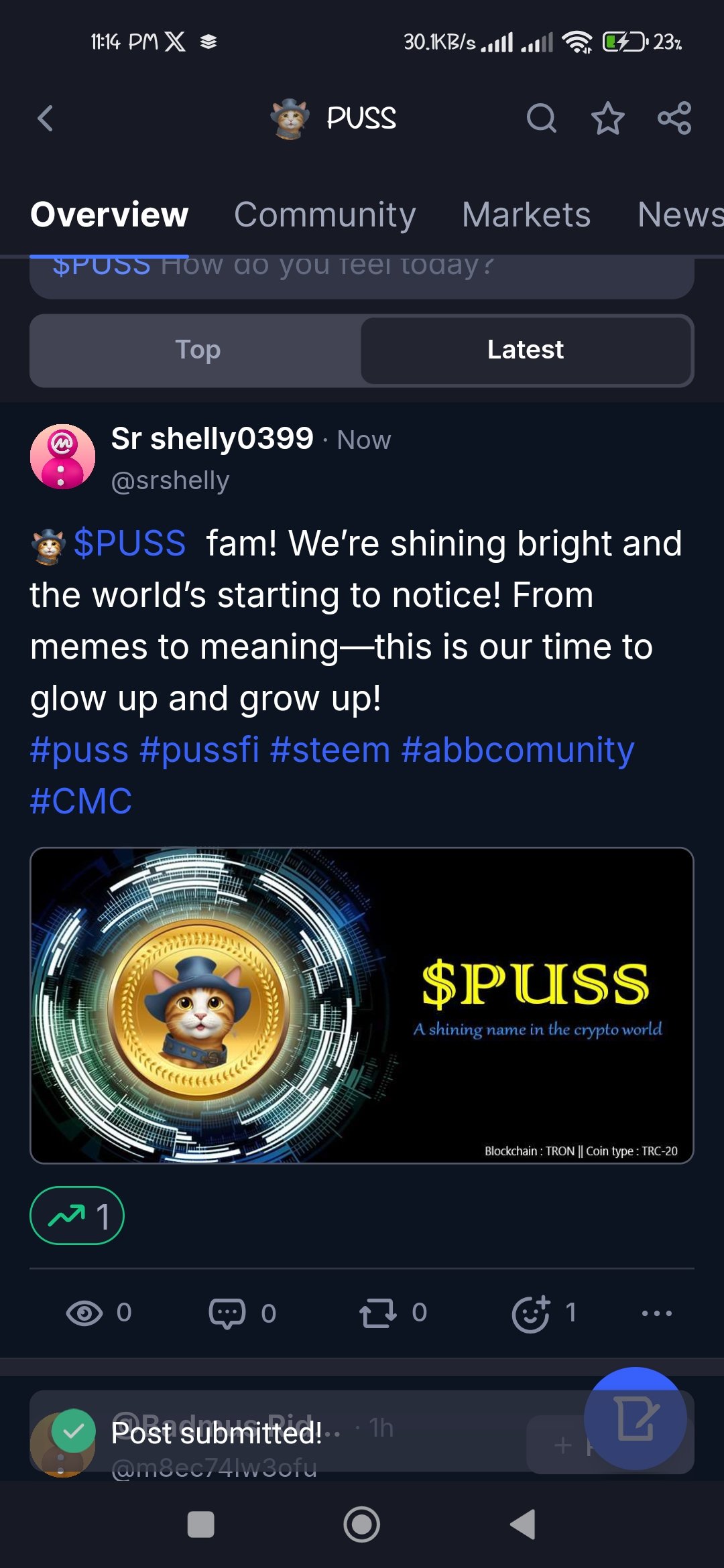This screenshot has width=724, height=1568.
Task: Repost the srshelly post
Action: (x=393, y=1313)
